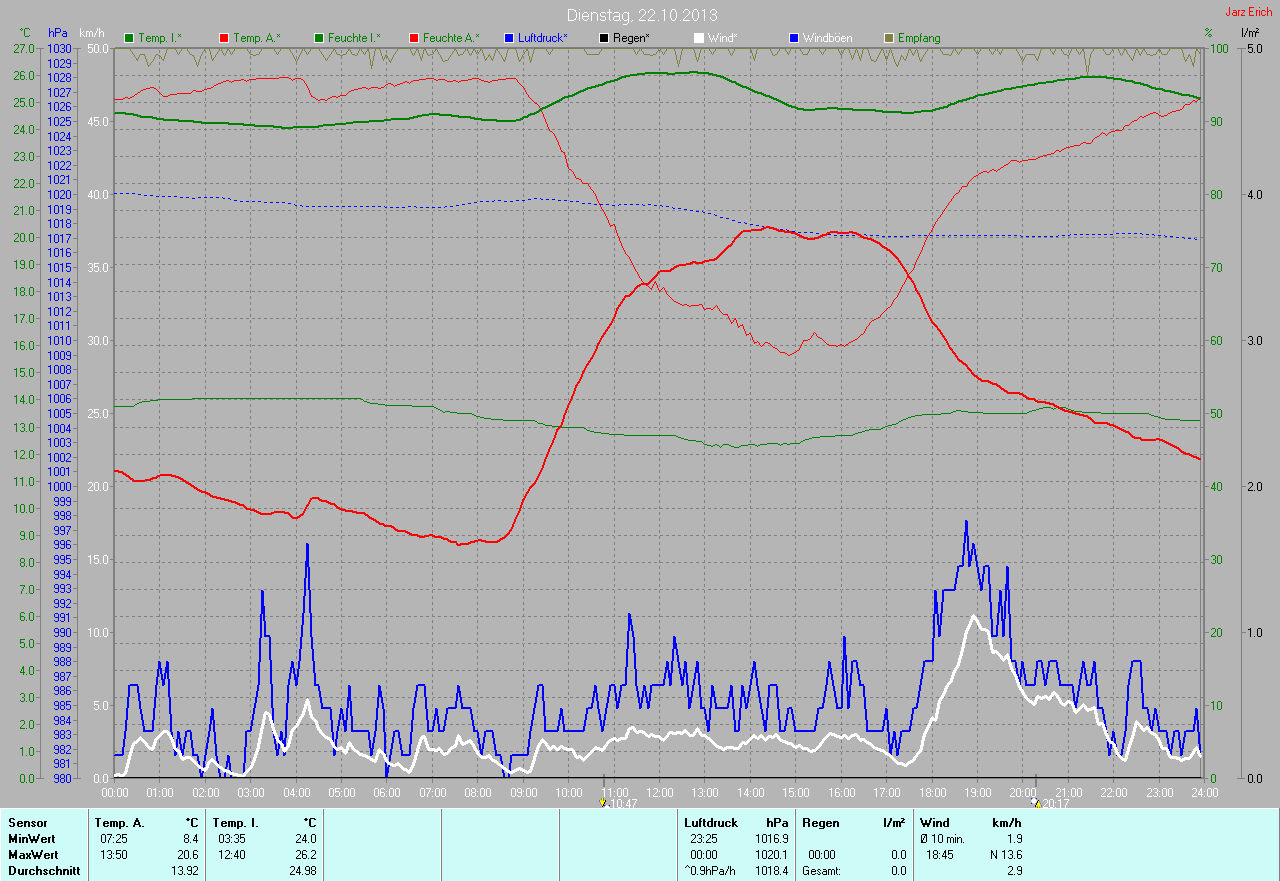Click the white Wind* legend swatch
1280x881 pixels.
click(x=699, y=38)
